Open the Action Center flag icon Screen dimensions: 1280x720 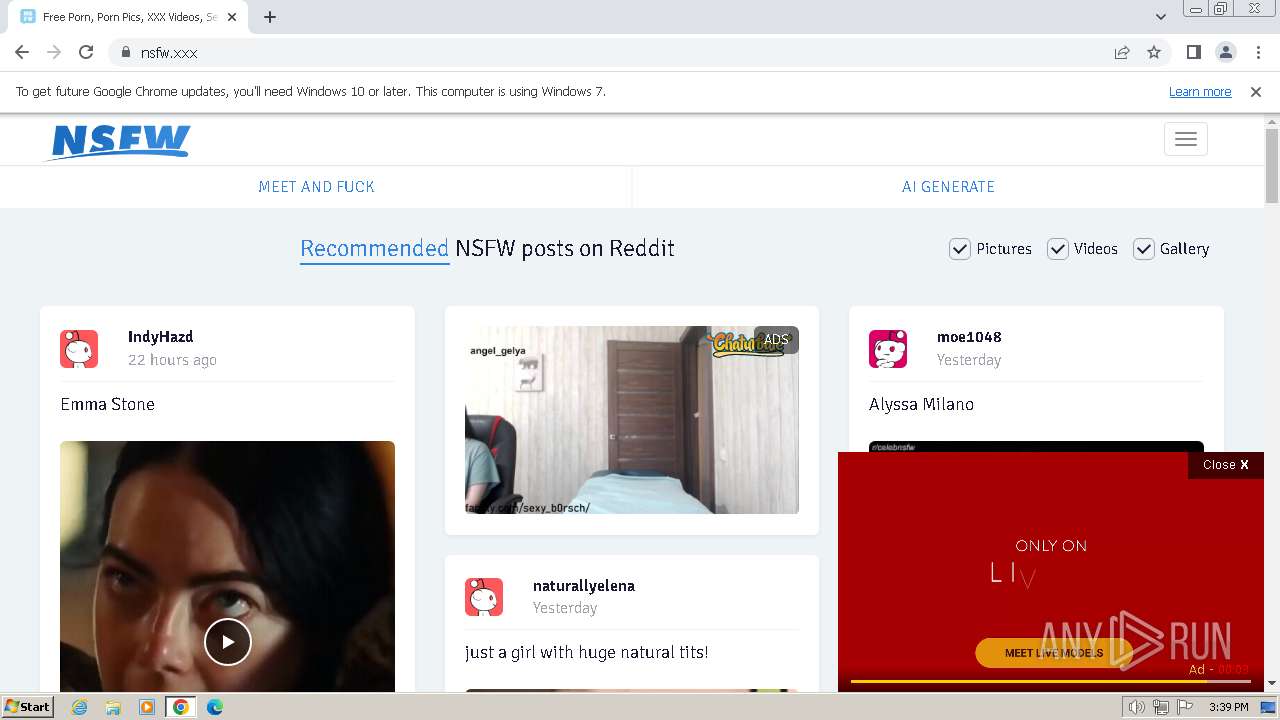(x=1185, y=707)
